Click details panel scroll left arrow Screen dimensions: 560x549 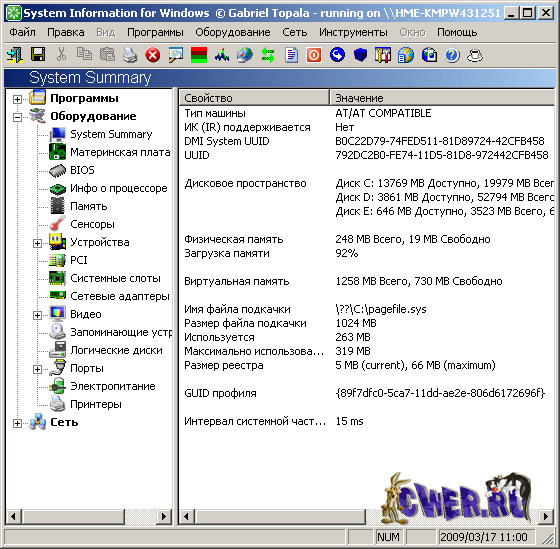tap(186, 516)
